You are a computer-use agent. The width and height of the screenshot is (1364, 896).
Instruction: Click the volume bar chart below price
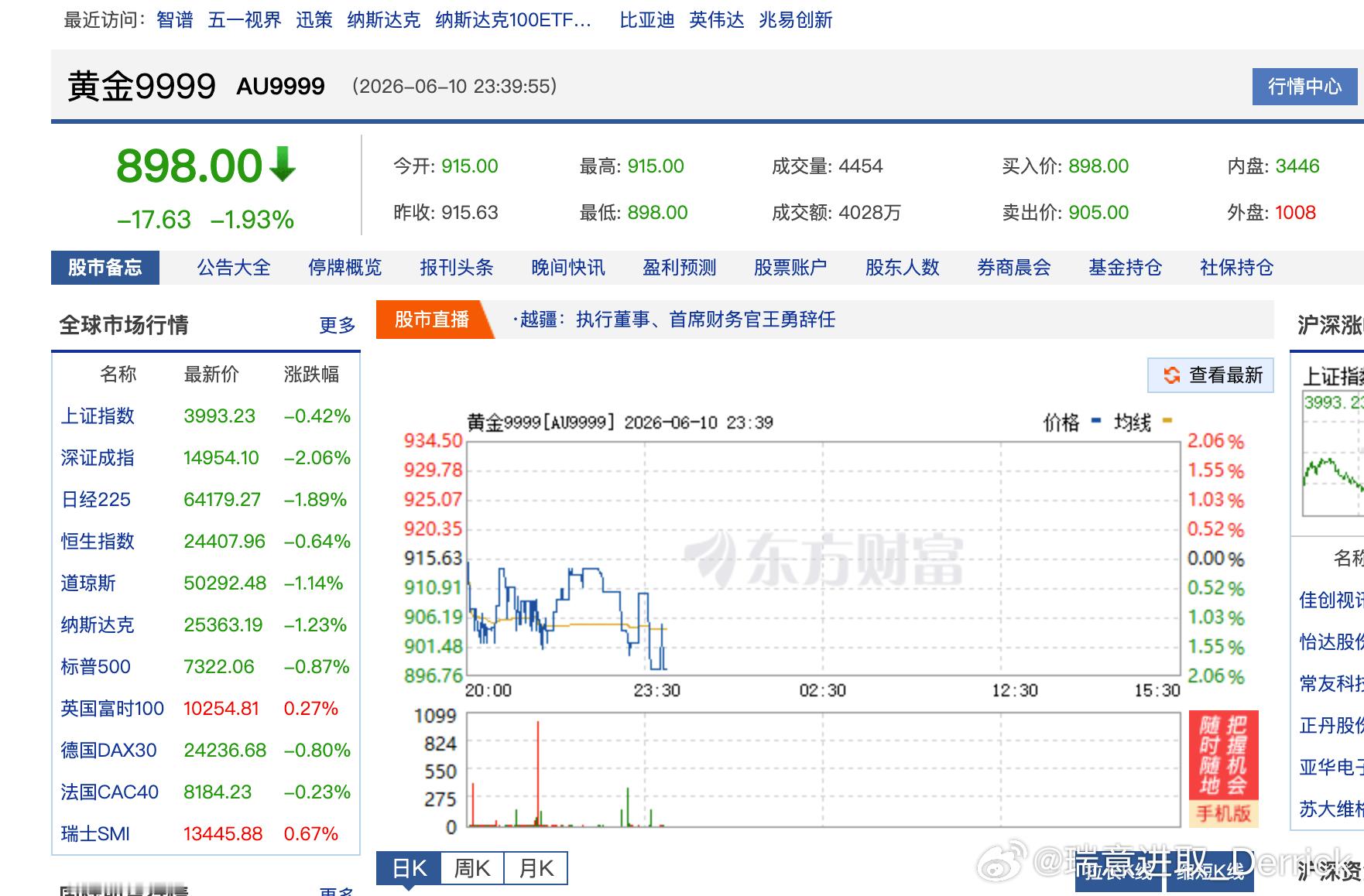point(823,771)
